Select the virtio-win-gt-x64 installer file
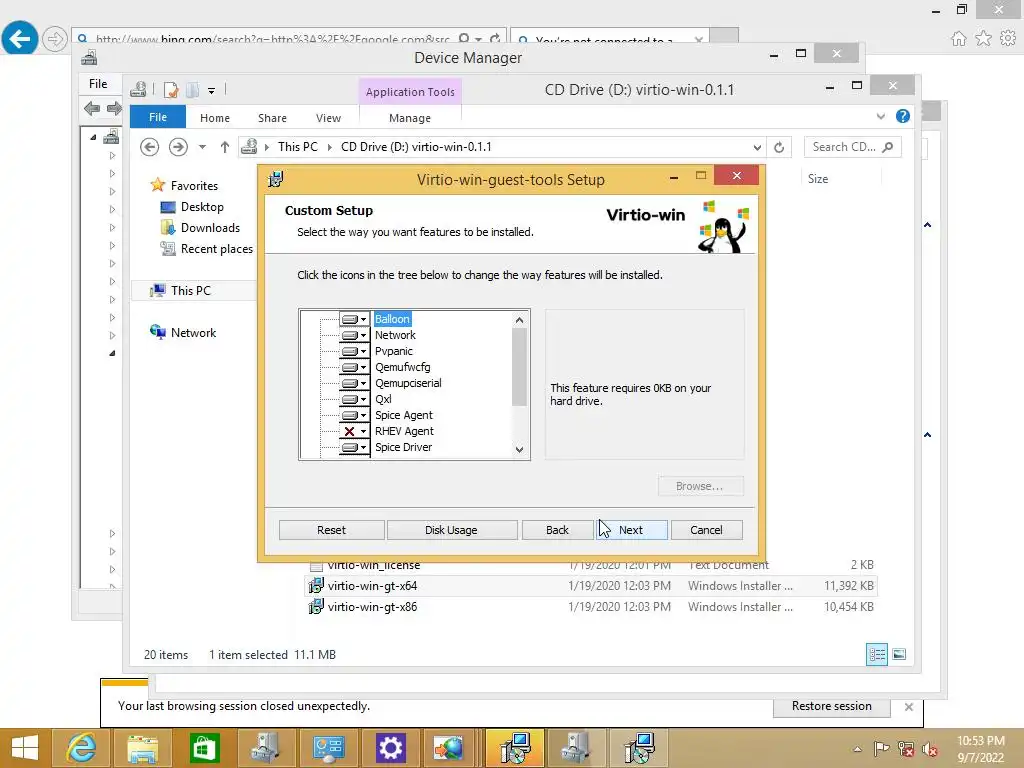This screenshot has width=1024, height=768. pos(591,586)
